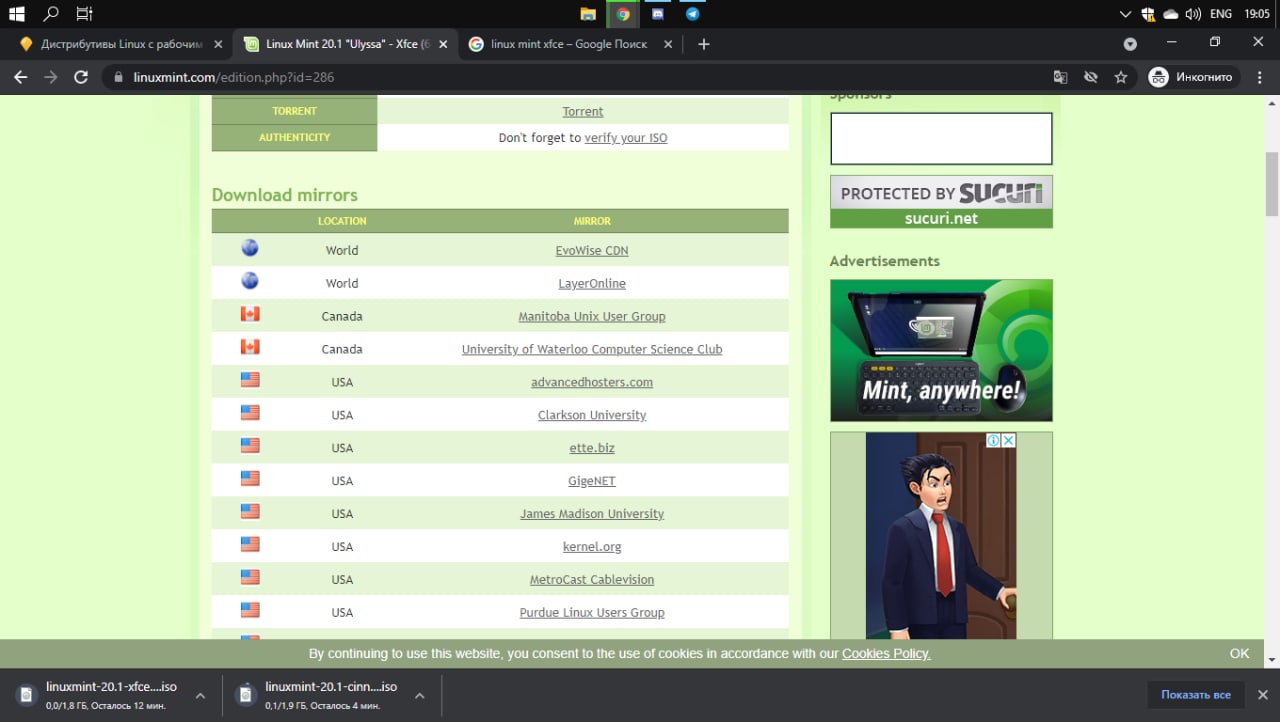The height and width of the screenshot is (722, 1280).
Task: Download from LayerOnline mirror
Action: pos(592,283)
